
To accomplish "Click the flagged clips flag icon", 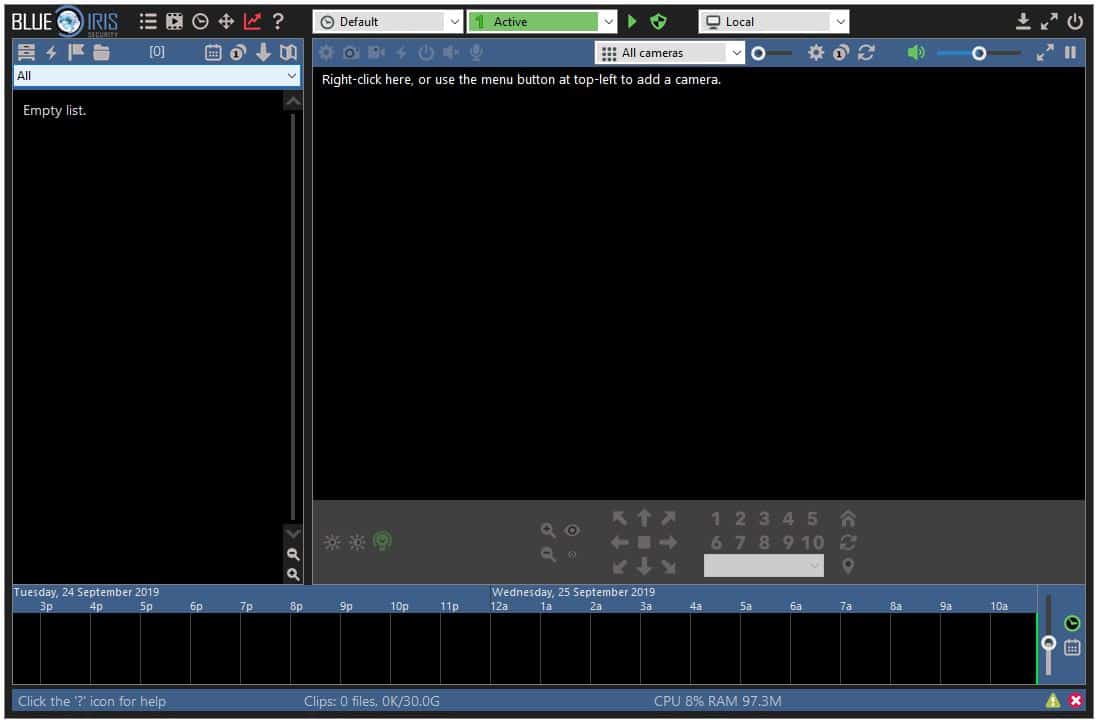I will pos(76,53).
